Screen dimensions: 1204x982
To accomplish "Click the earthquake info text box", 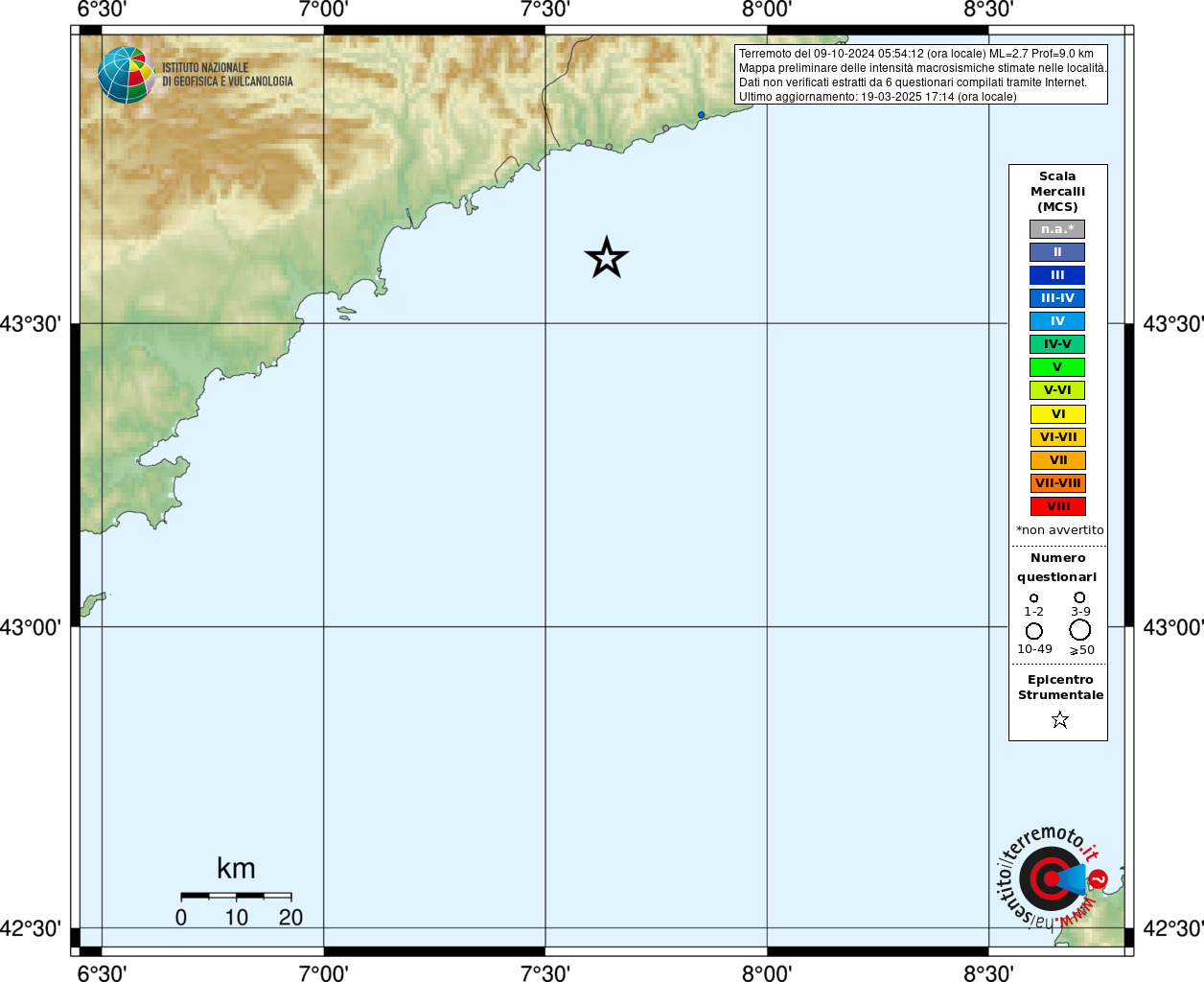I will [921, 75].
